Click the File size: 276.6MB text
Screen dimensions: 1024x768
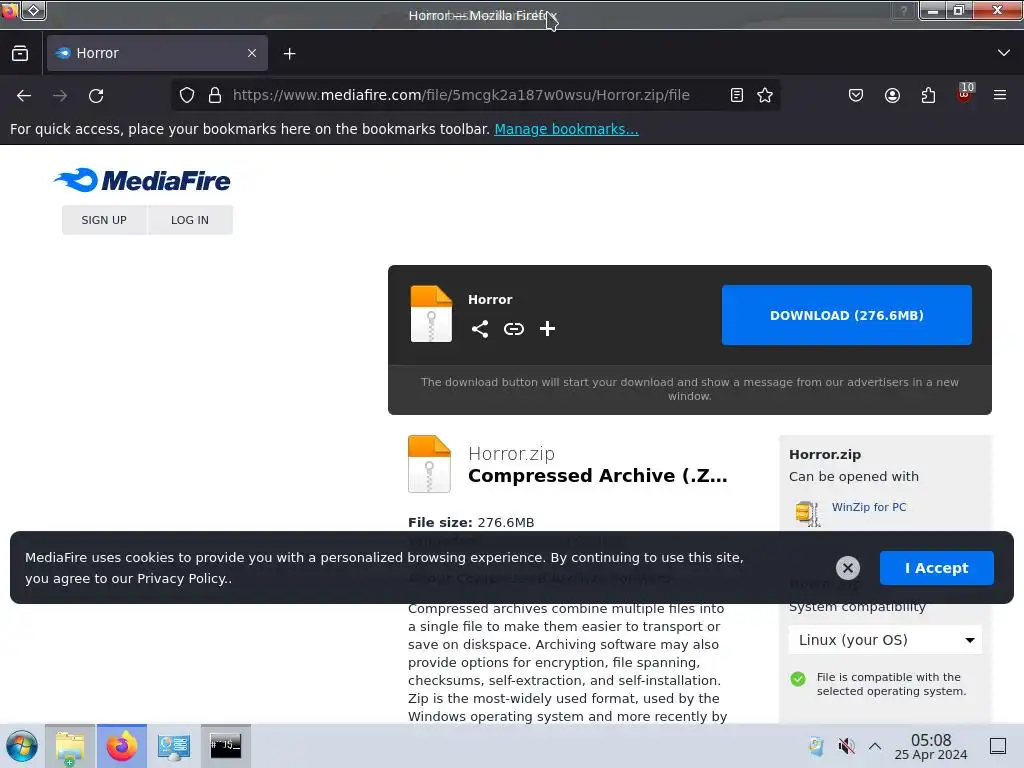coord(471,522)
